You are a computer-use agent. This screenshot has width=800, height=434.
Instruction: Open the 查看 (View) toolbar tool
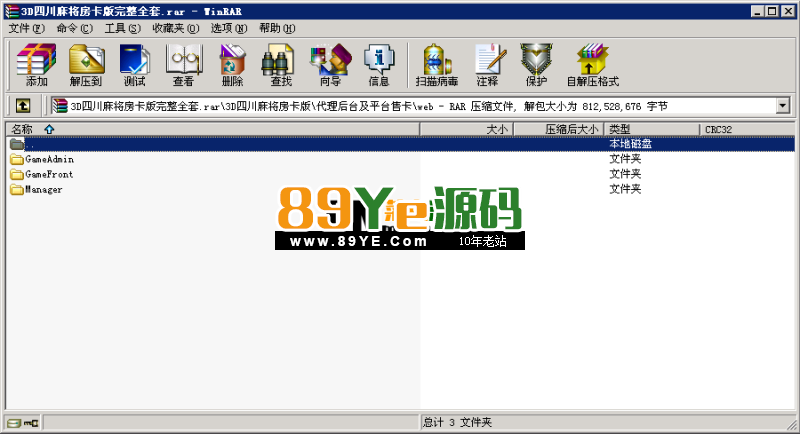183,65
